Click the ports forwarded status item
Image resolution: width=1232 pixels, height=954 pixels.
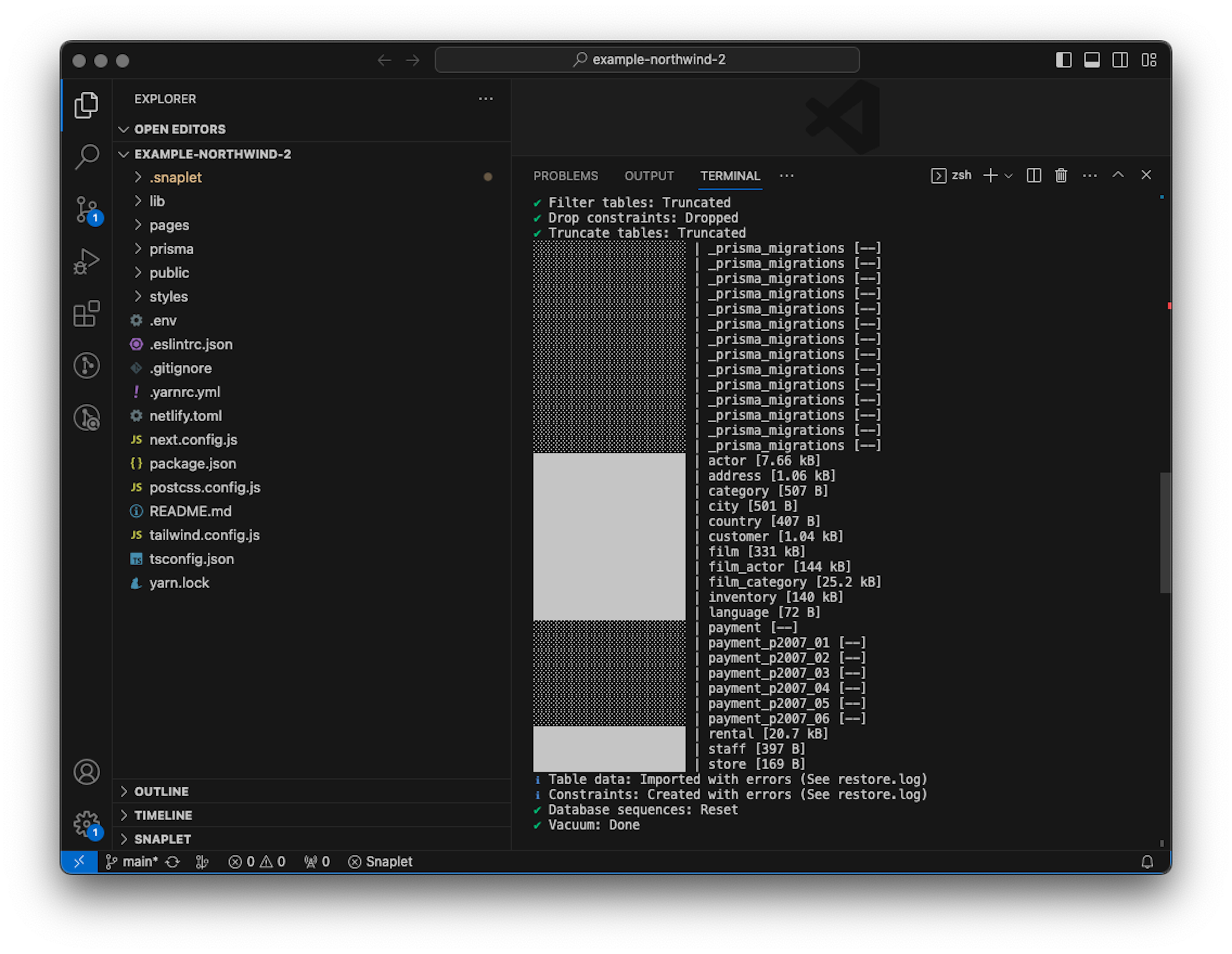[x=316, y=862]
